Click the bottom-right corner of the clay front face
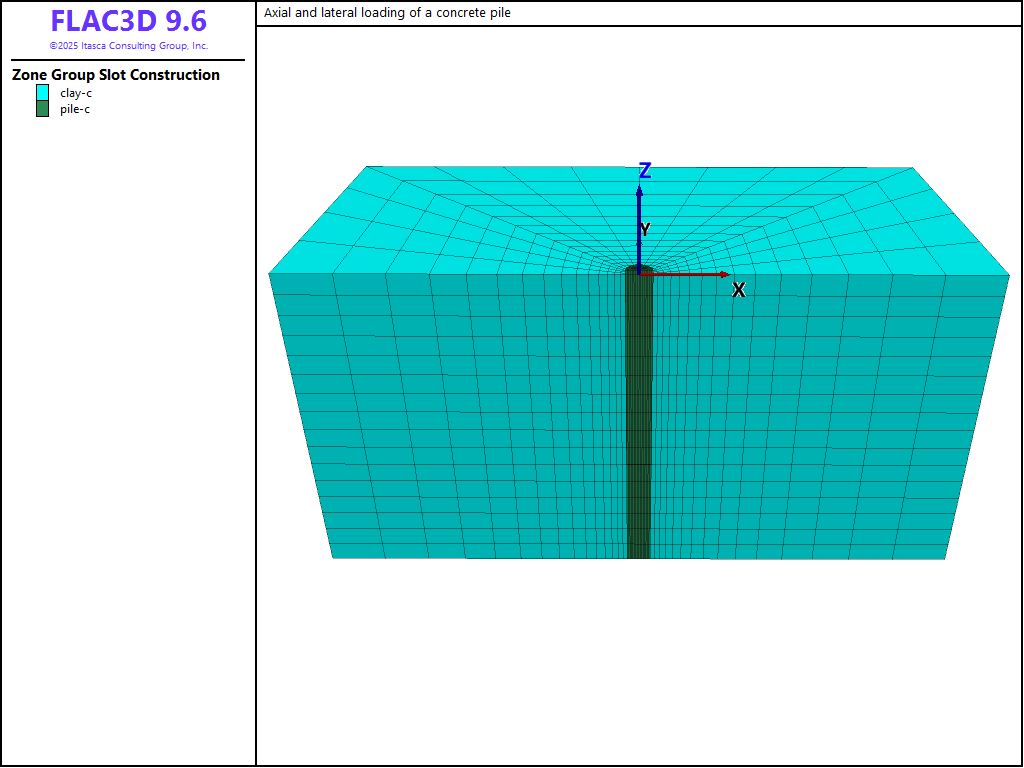1024x768 pixels. point(945,558)
